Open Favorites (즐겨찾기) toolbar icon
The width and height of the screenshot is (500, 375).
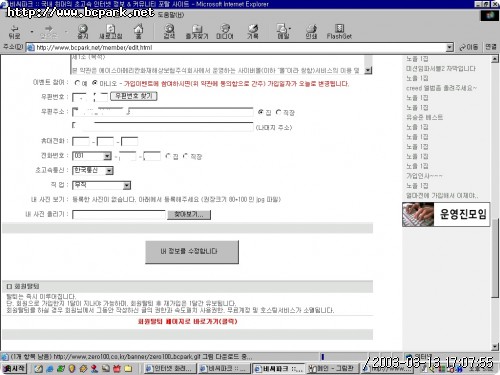pyautogui.click(x=197, y=32)
